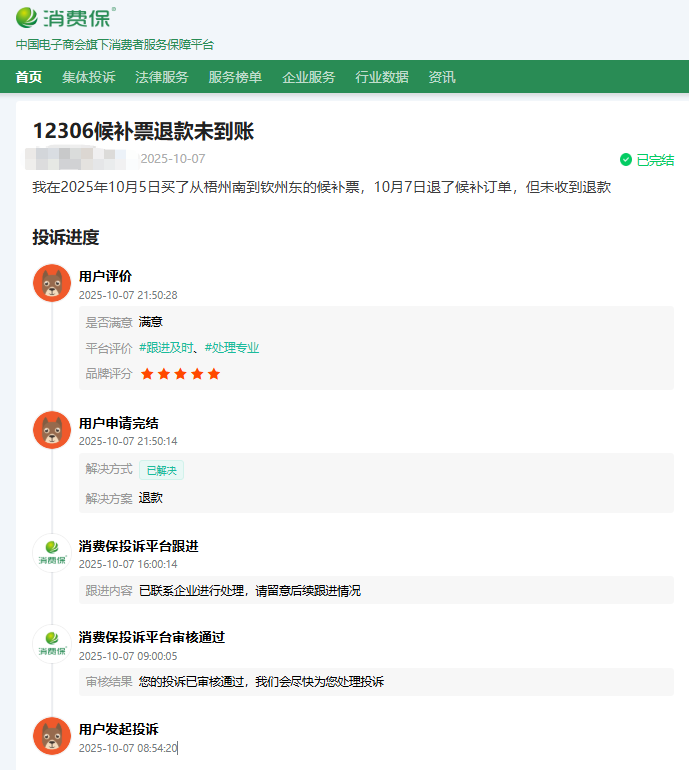The width and height of the screenshot is (689, 770).
Task: Click the fifth star in 品牌评分
Action: tap(213, 374)
